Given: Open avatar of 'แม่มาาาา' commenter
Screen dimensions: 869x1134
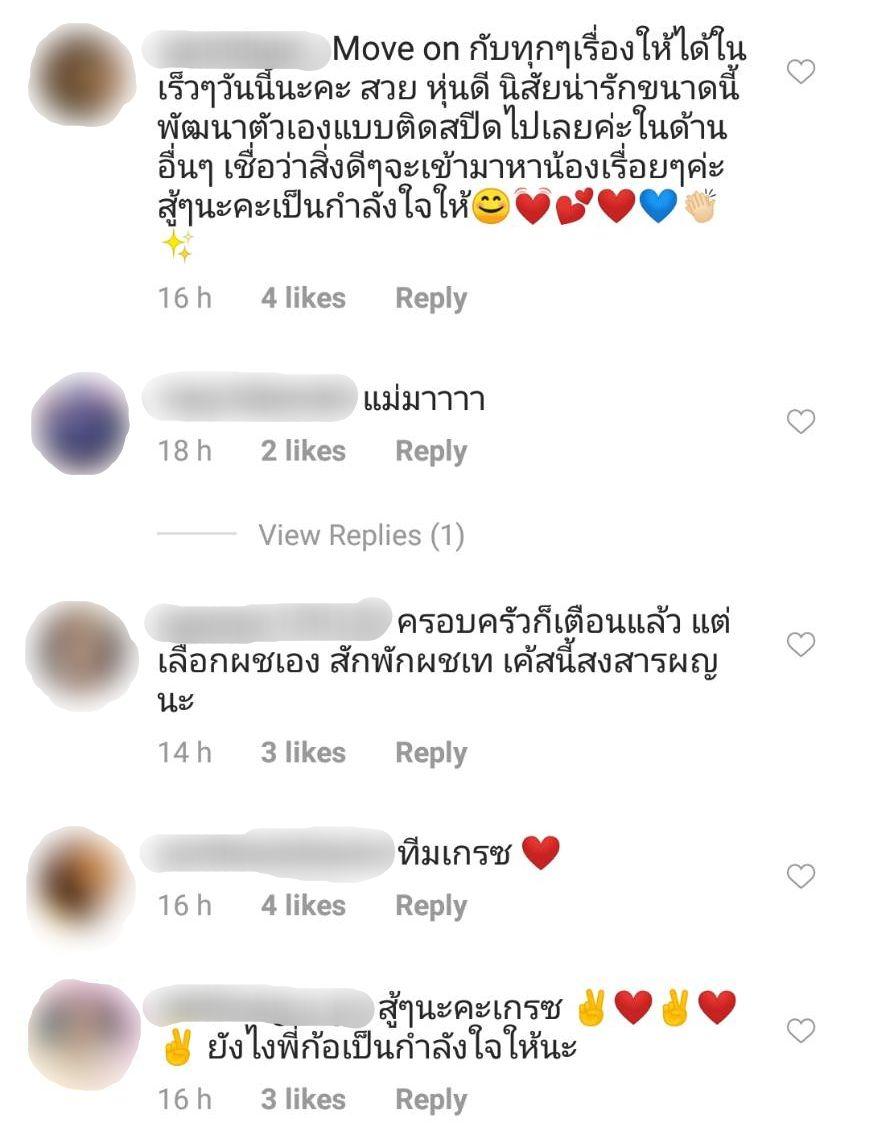Looking at the screenshot, I should (x=80, y=424).
